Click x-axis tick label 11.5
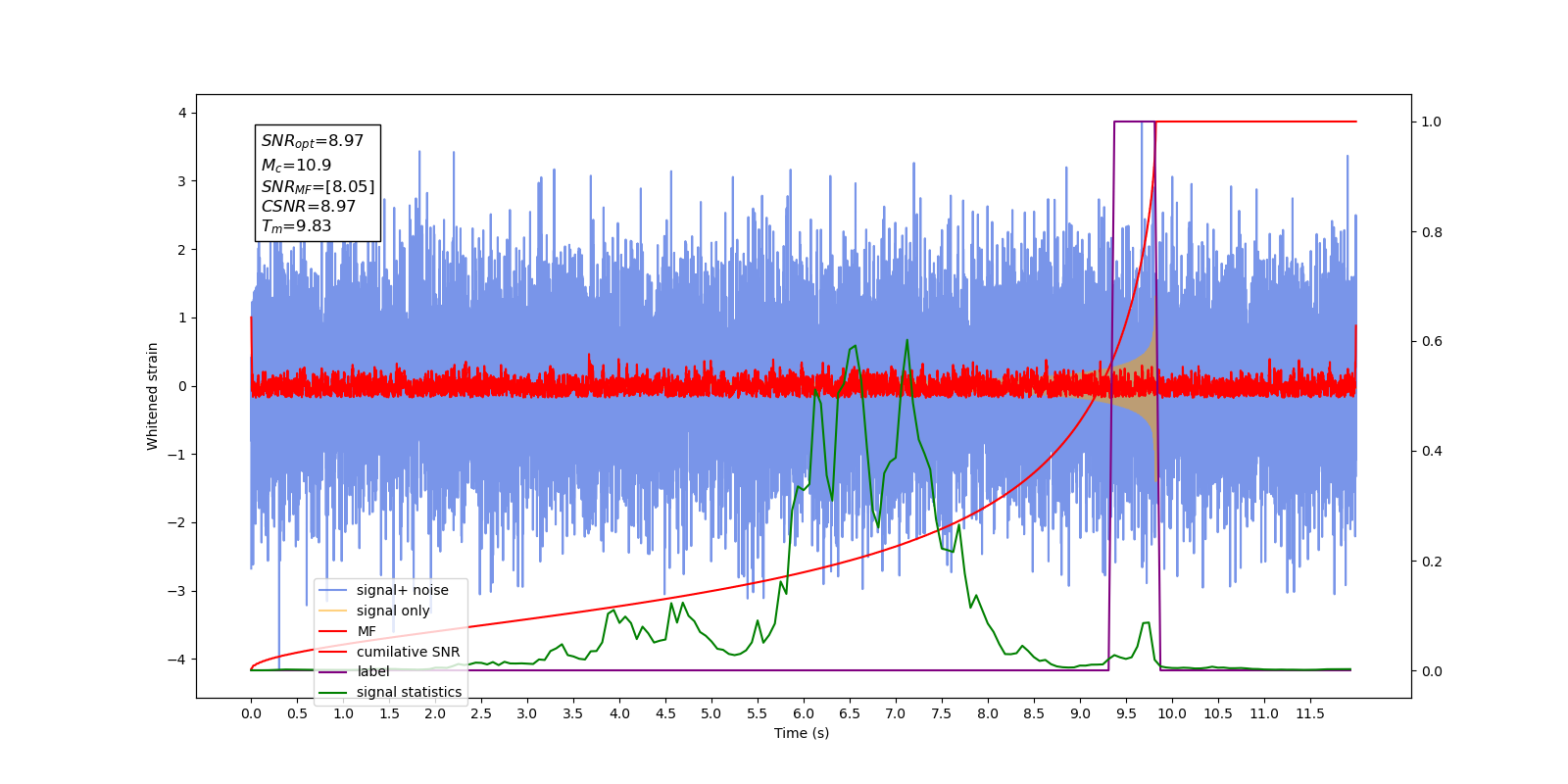The width and height of the screenshot is (1568, 784). (1310, 713)
